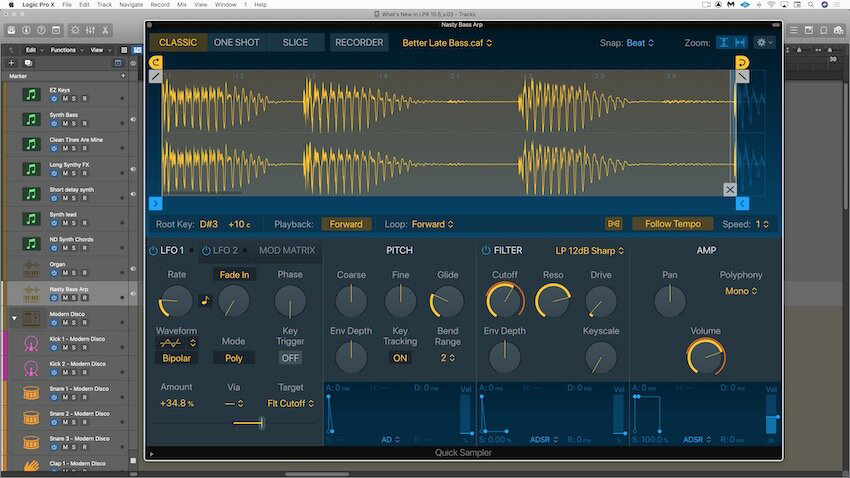Switch to SLICE mode tab
850x478 pixels.
point(295,42)
